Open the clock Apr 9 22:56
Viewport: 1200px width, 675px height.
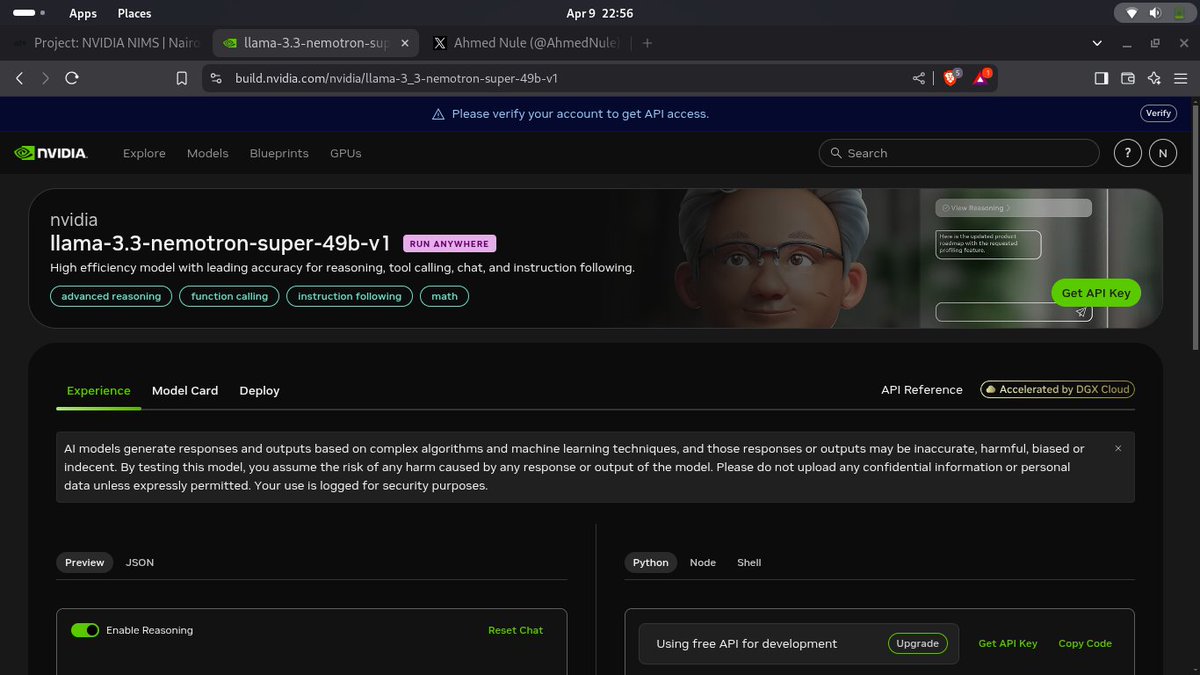coord(600,13)
